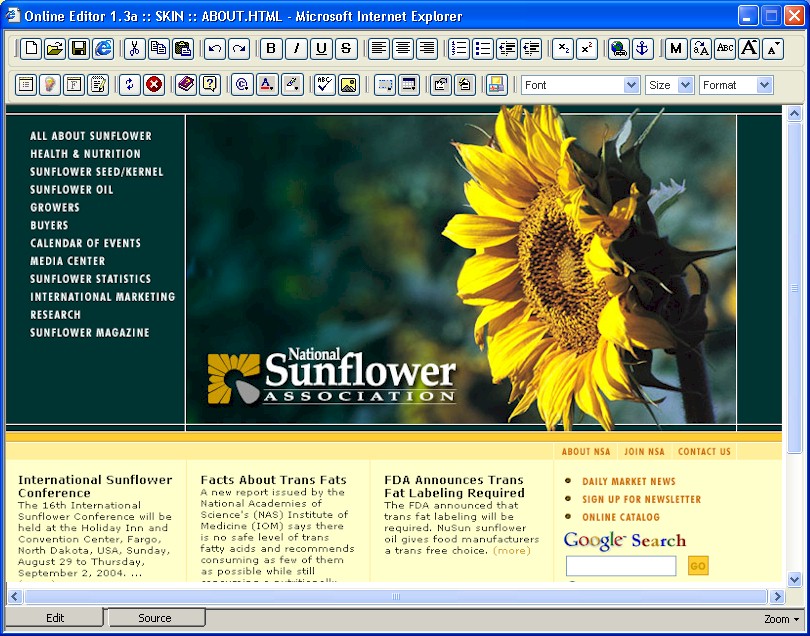
Task: Toggle subscript formatting
Action: 563,49
